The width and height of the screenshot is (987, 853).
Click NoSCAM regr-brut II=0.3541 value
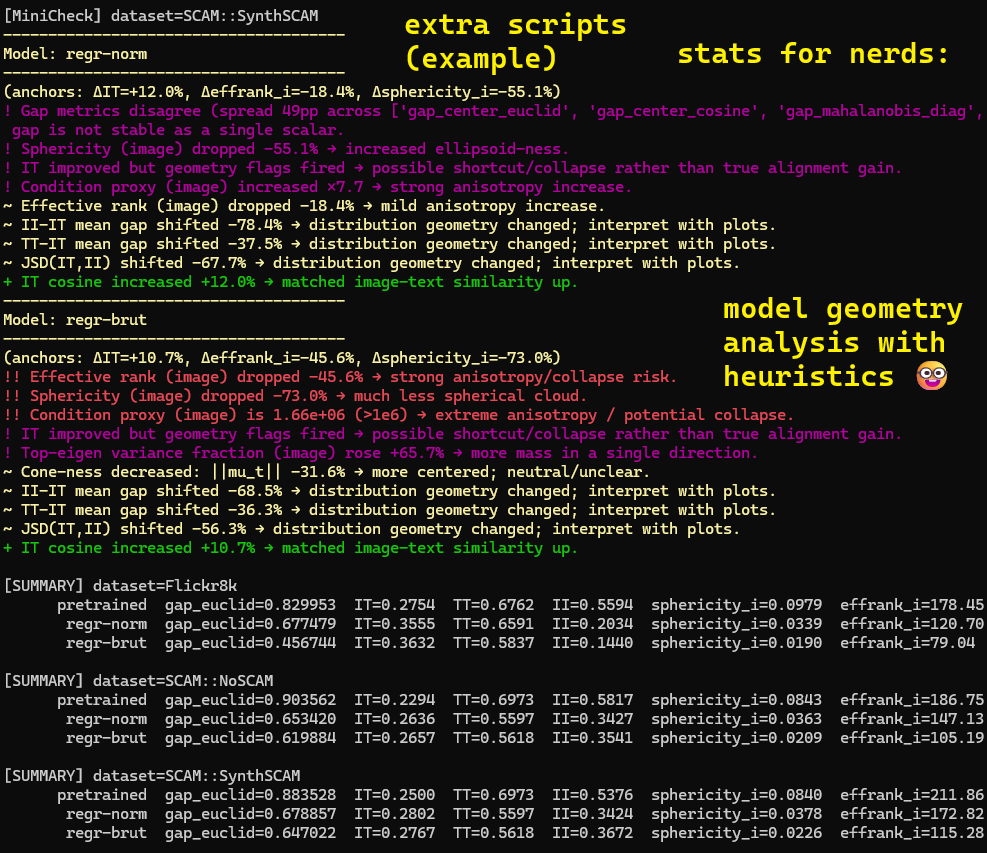[x=592, y=738]
